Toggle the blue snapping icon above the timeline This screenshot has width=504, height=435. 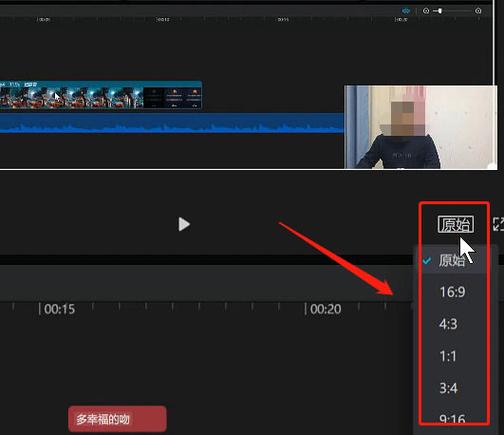(406, 11)
